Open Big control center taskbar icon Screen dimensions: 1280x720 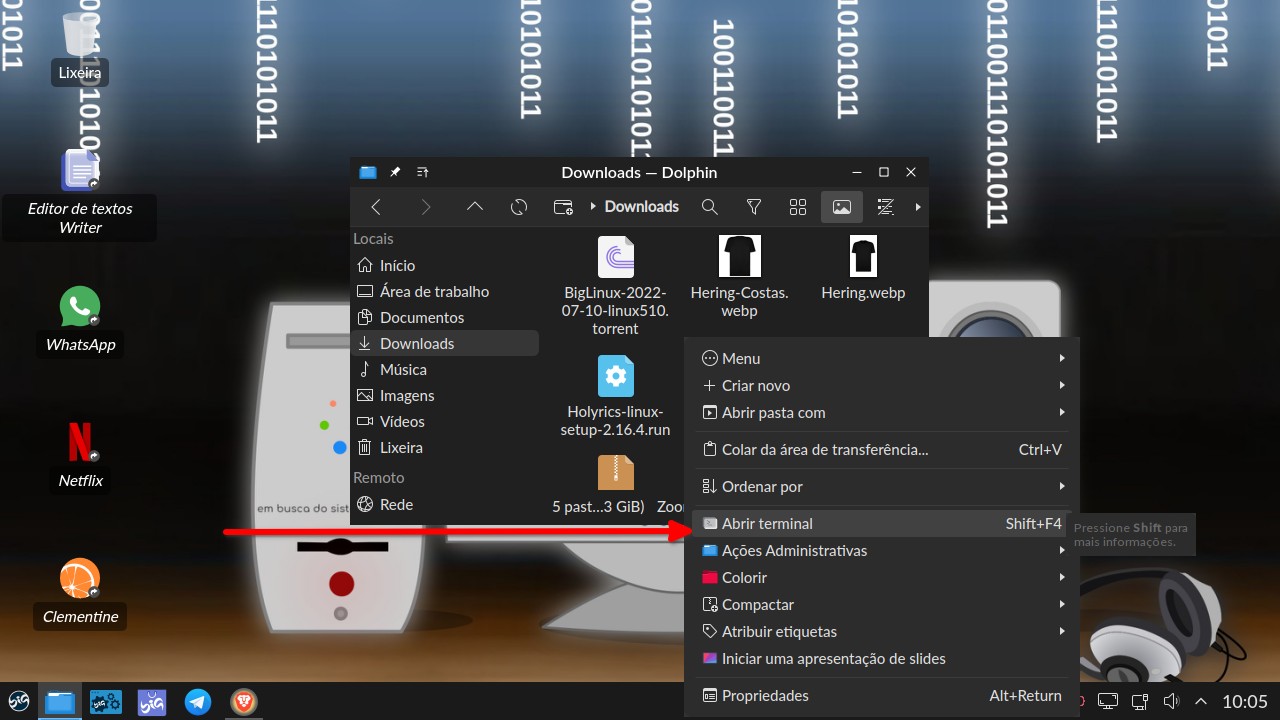click(x=106, y=702)
